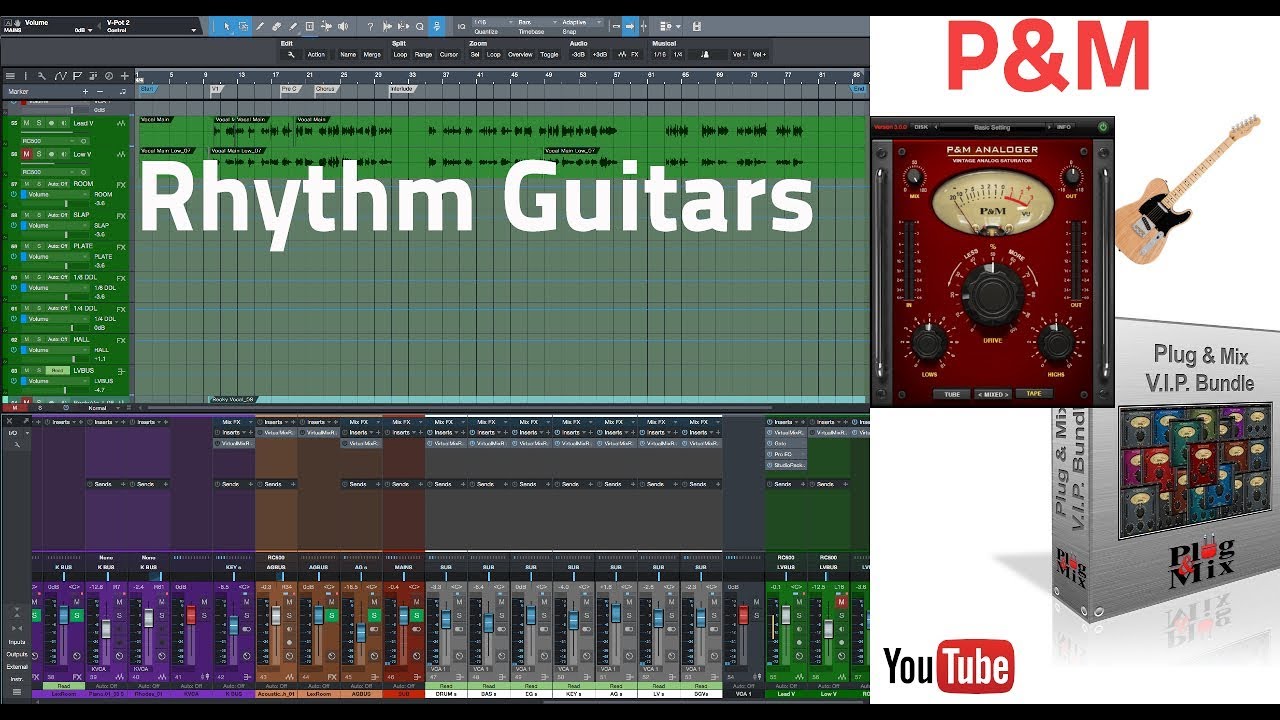Show the Outputs panel in mixer
Screen dimensions: 1280x720
18,654
